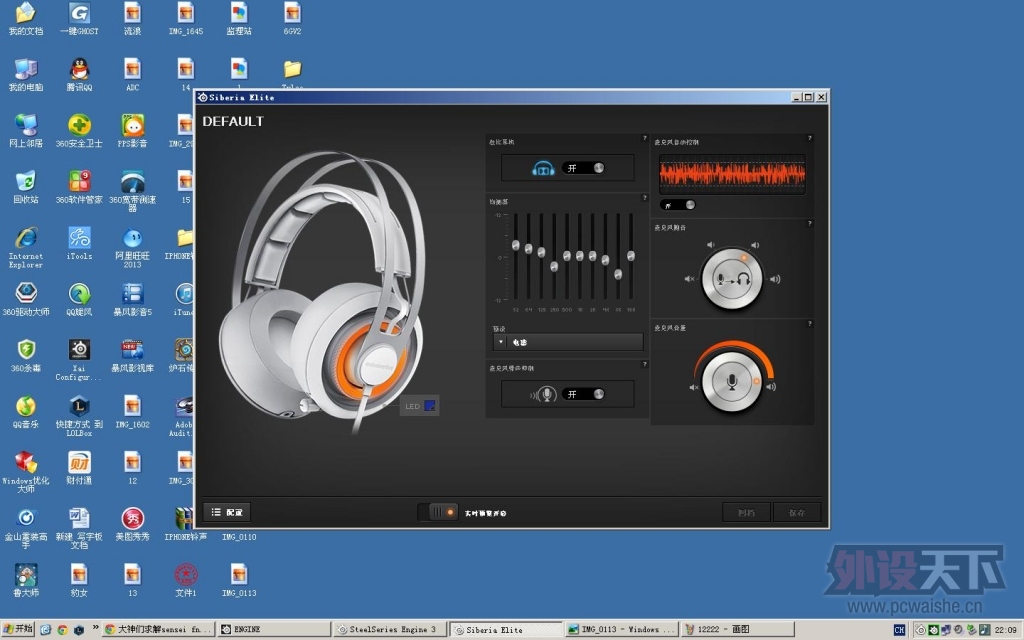Open 阿里旺旺 2013 desktop icon

pyautogui.click(x=133, y=247)
